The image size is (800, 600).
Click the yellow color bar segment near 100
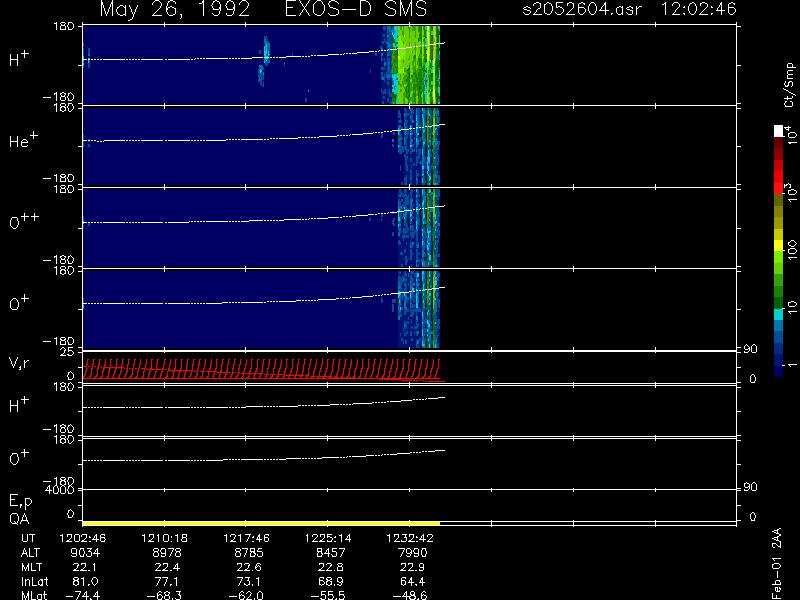click(x=779, y=246)
